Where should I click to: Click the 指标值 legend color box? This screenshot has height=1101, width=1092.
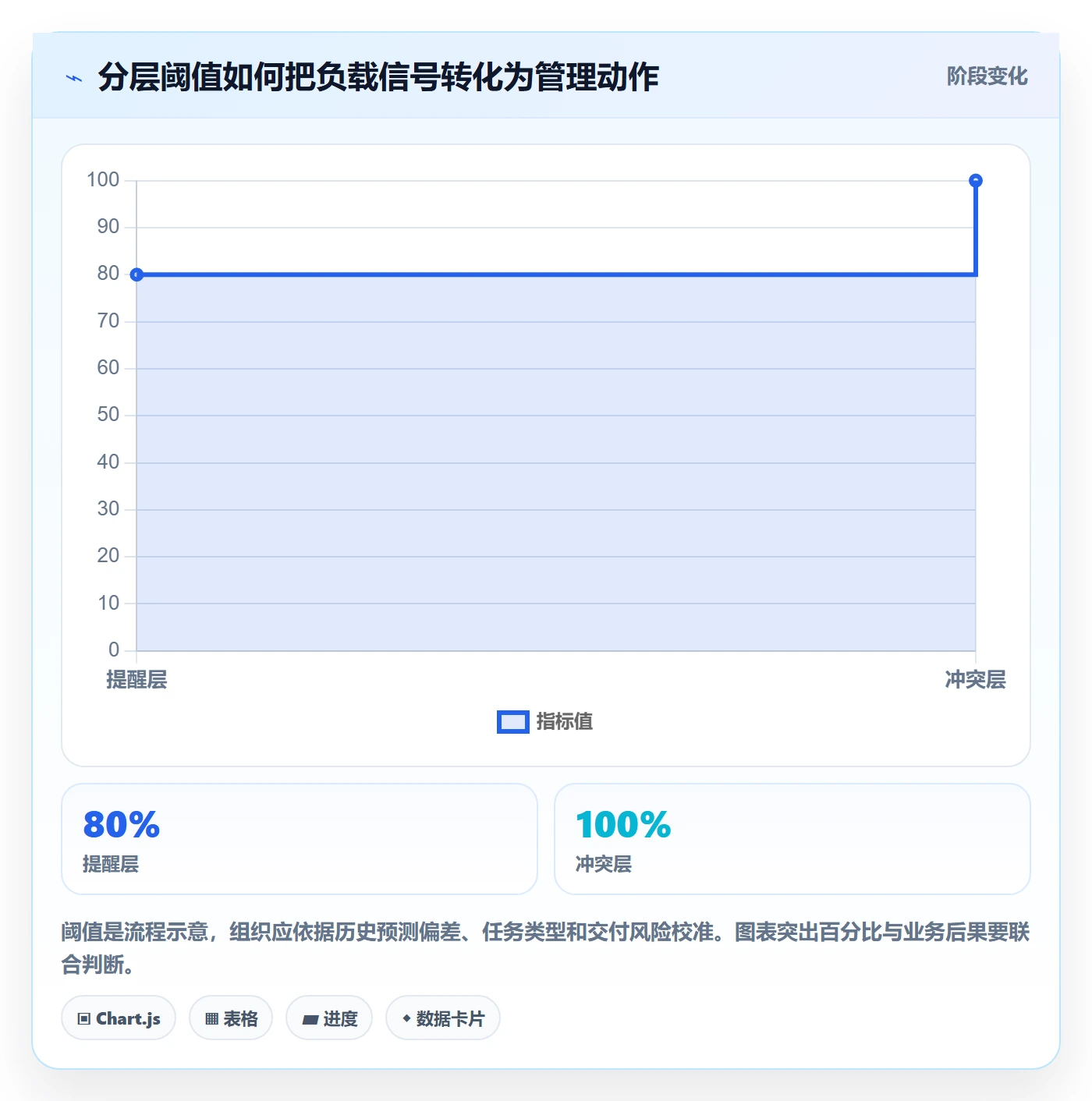point(513,722)
